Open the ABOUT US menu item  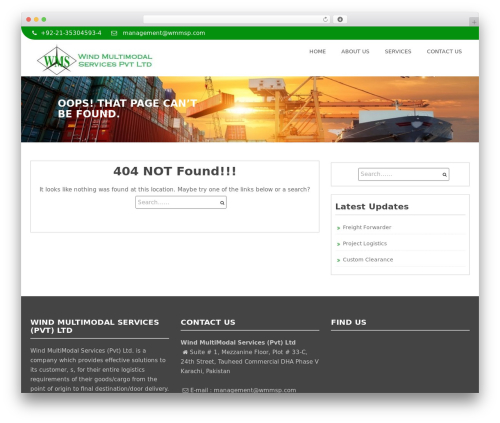(x=355, y=52)
